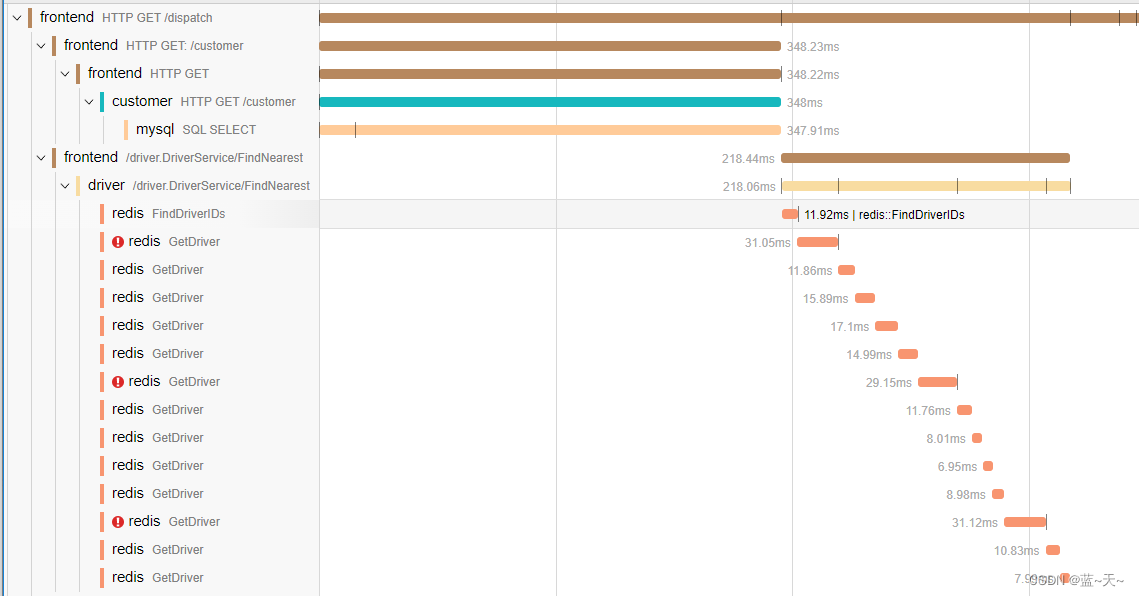
Task: Click the brown indicator beside frontend HTTP GET /dispatch
Action: (x=31, y=17)
